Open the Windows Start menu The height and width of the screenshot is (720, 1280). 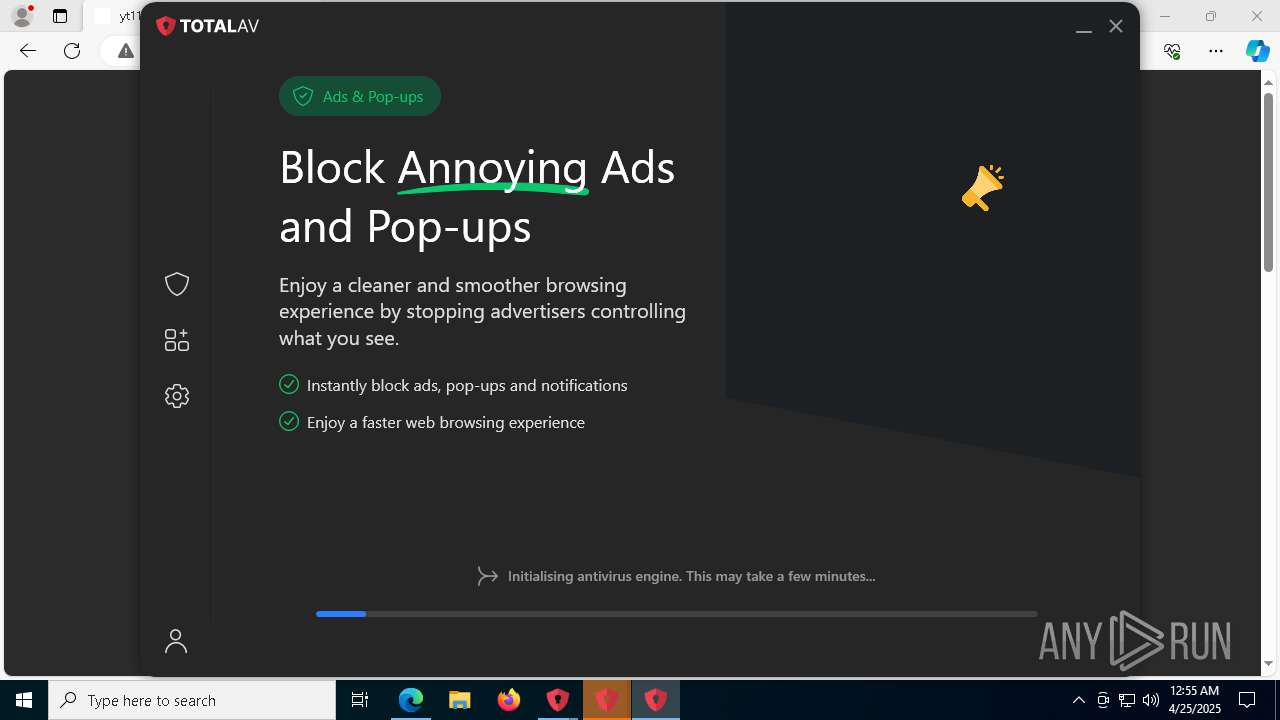click(24, 700)
